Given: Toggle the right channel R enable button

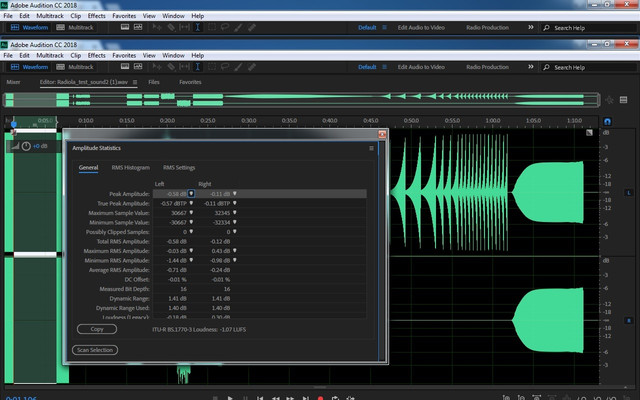Looking at the screenshot, I should click(629, 320).
